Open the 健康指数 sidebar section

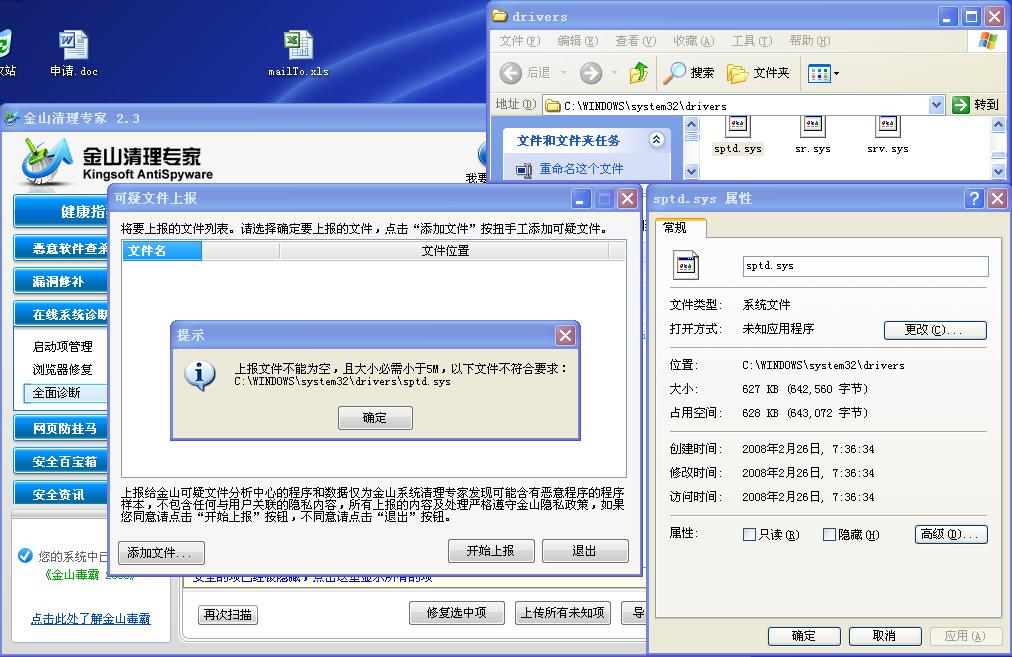(61, 211)
